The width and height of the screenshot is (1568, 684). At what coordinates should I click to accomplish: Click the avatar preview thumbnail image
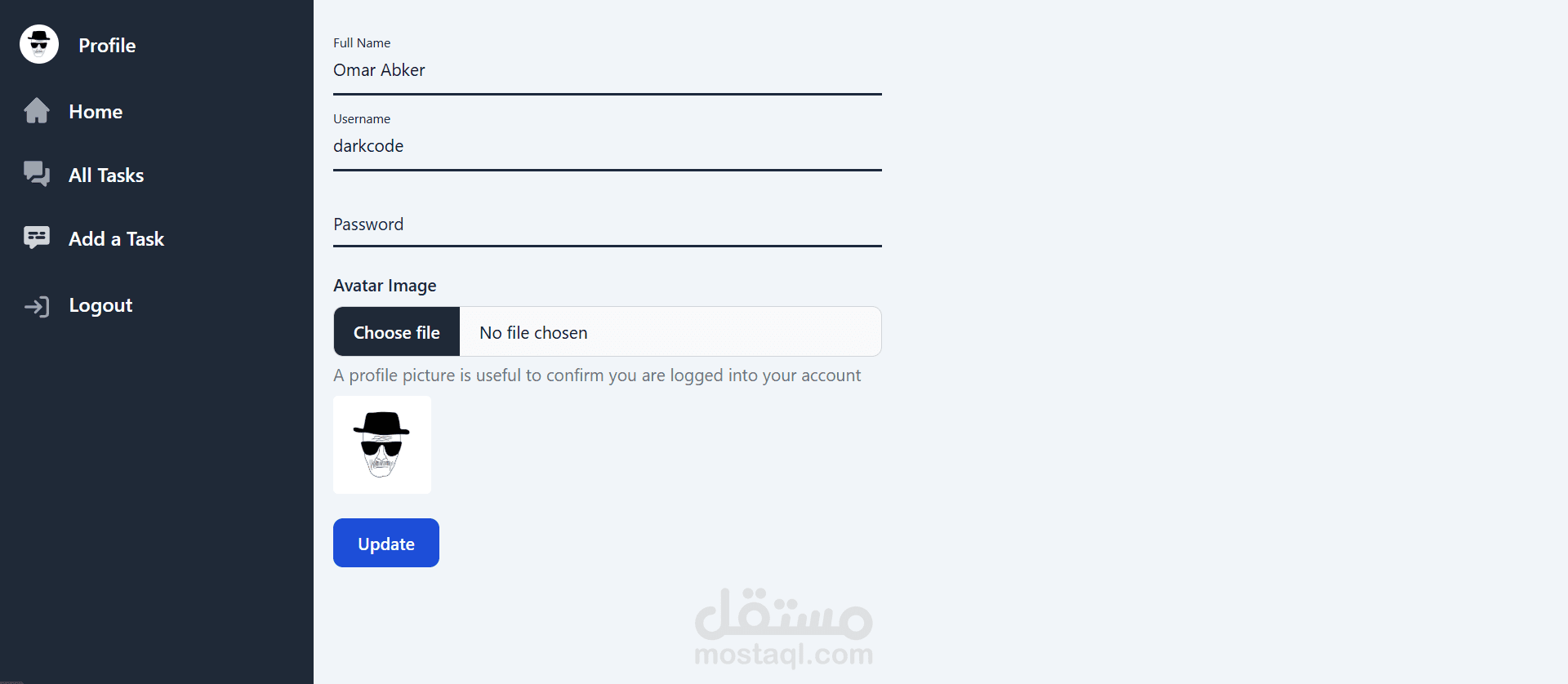tap(382, 445)
